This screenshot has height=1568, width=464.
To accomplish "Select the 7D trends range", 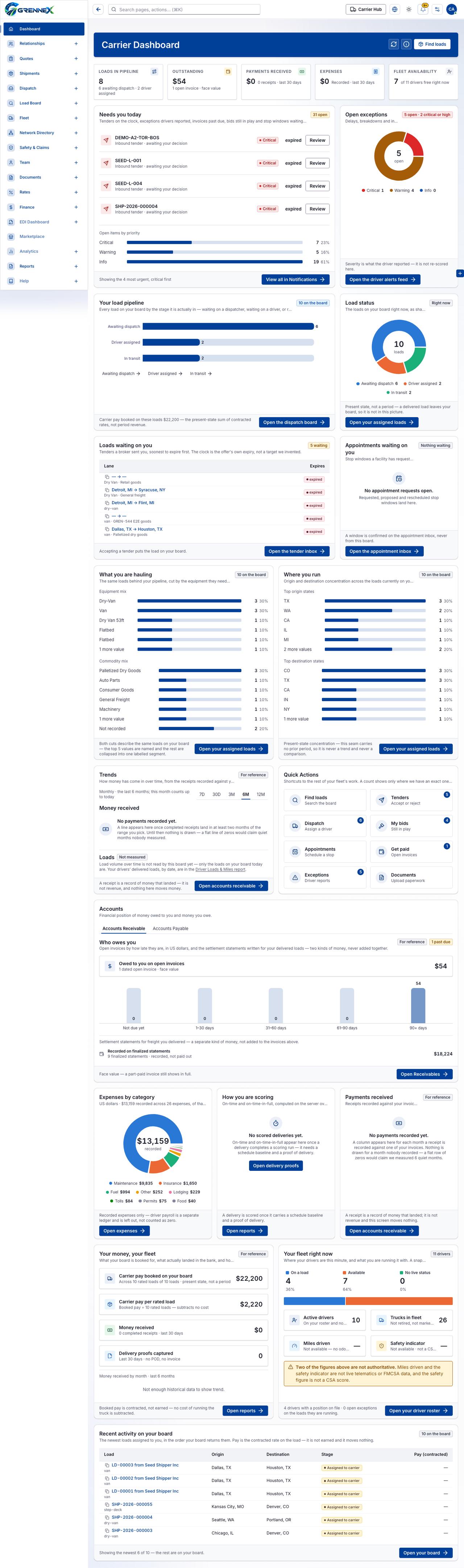I will (x=202, y=794).
